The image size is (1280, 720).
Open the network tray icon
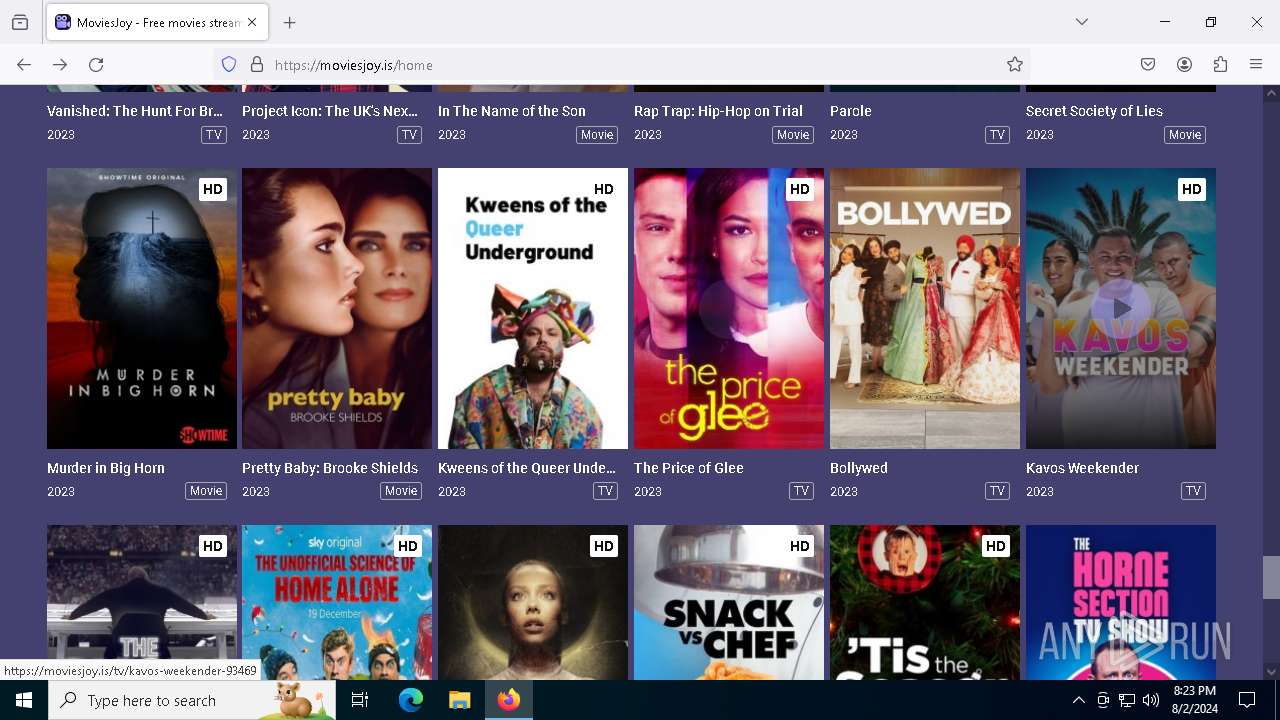[x=1127, y=700]
